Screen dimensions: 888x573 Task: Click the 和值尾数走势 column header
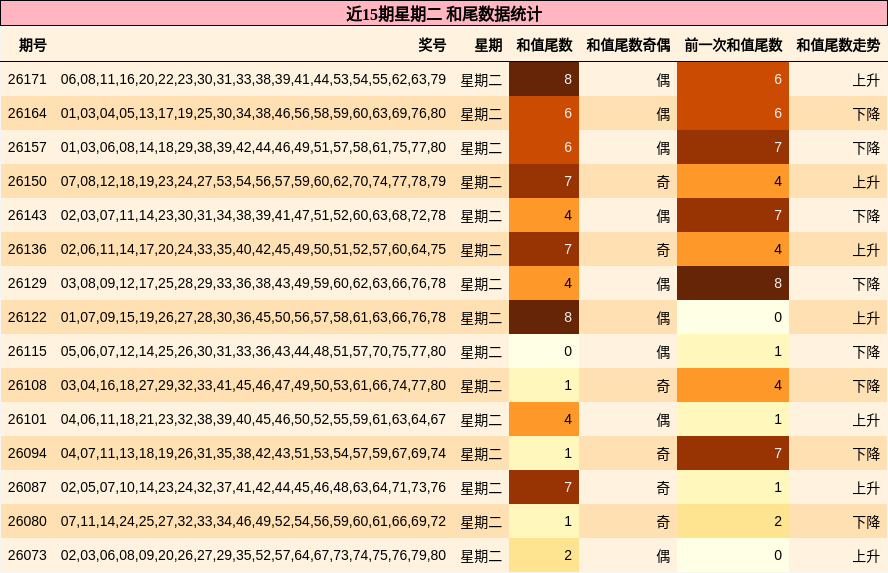(x=838, y=45)
